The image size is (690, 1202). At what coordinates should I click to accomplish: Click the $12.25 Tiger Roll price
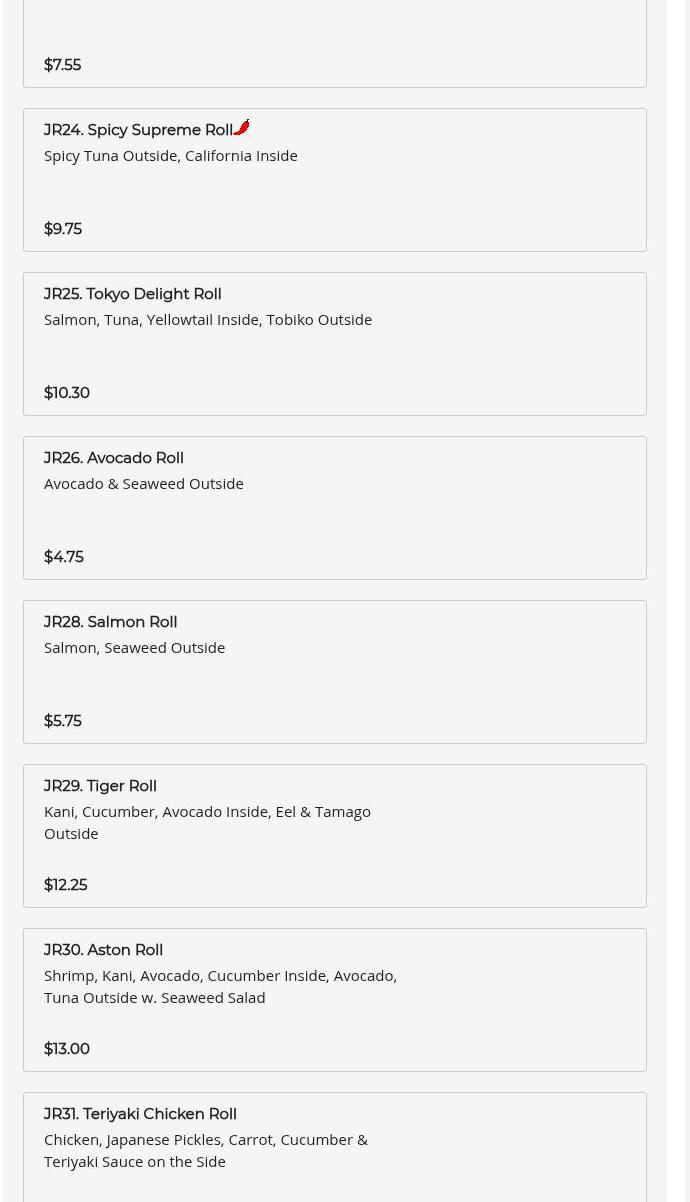tap(66, 885)
